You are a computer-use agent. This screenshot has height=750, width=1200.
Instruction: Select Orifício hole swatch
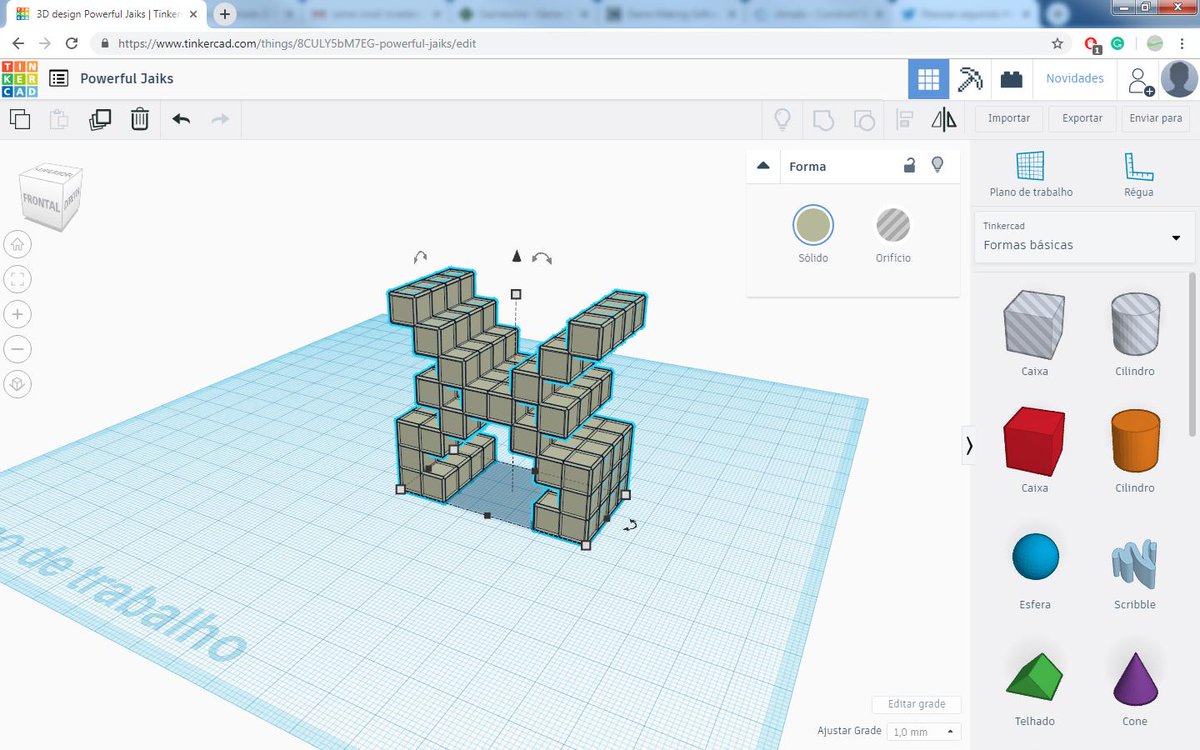click(x=893, y=225)
